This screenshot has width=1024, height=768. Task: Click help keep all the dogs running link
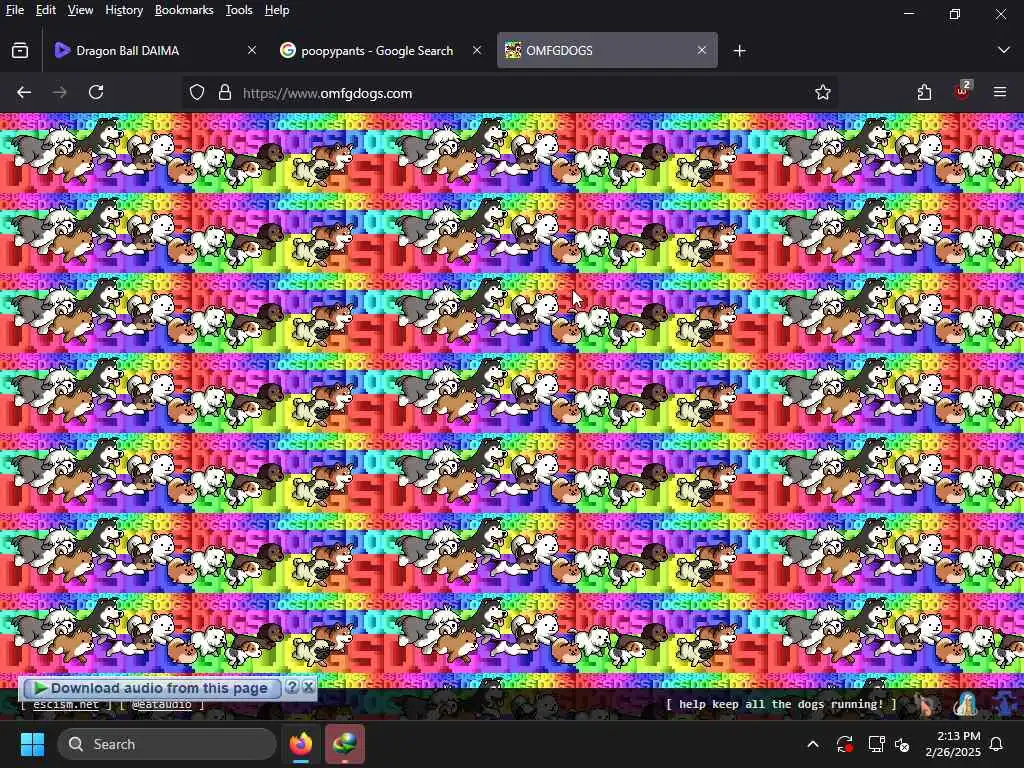tap(781, 704)
